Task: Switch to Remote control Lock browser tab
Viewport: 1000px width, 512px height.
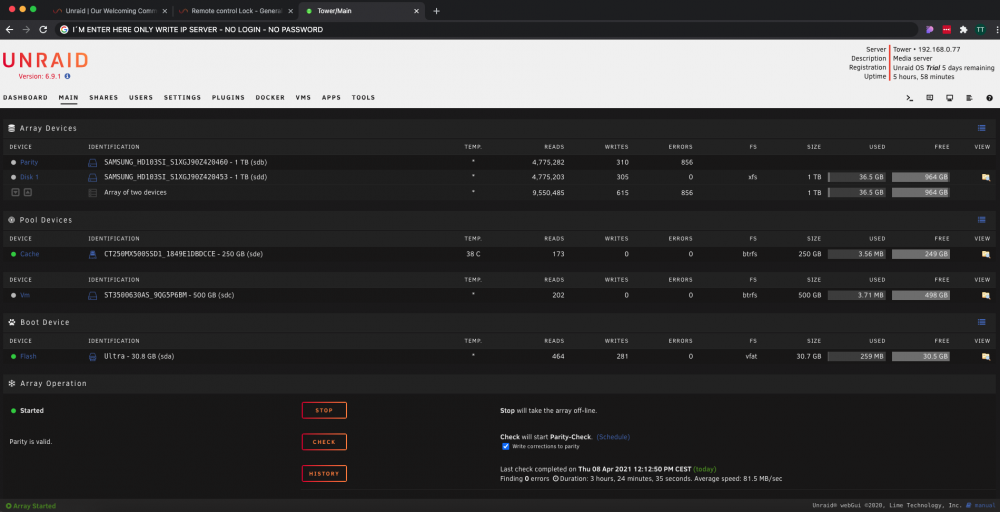Action: point(235,11)
